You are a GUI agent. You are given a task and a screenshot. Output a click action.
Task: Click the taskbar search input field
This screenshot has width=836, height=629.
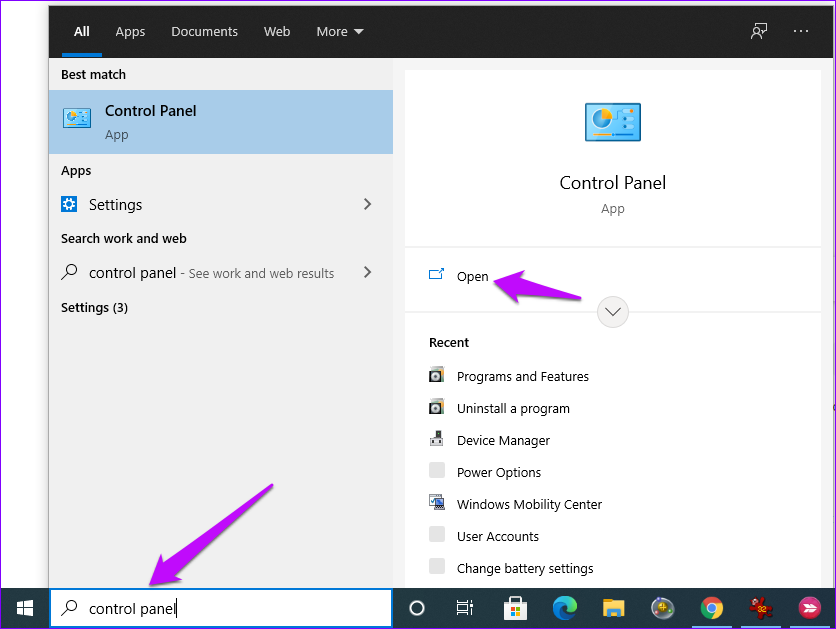click(221, 608)
